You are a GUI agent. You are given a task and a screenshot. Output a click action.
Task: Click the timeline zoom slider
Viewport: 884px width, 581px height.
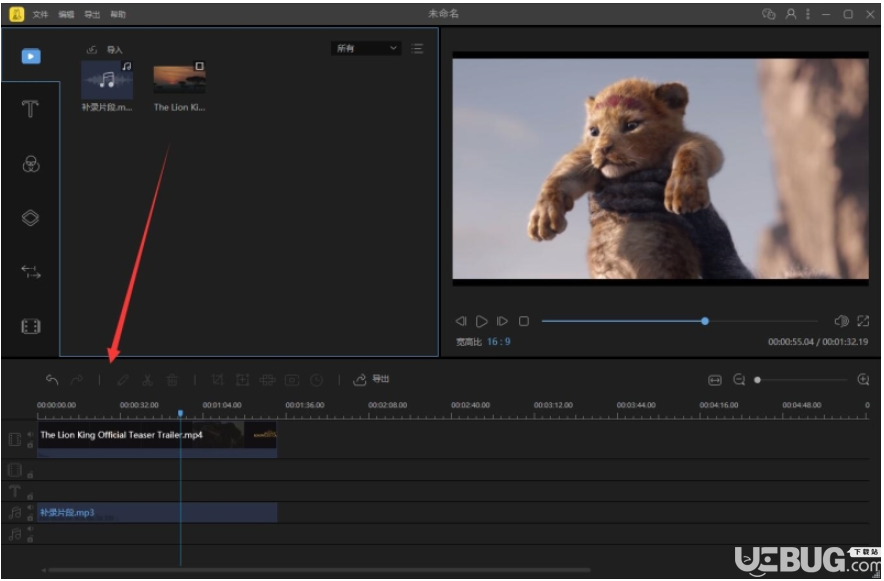click(x=801, y=380)
